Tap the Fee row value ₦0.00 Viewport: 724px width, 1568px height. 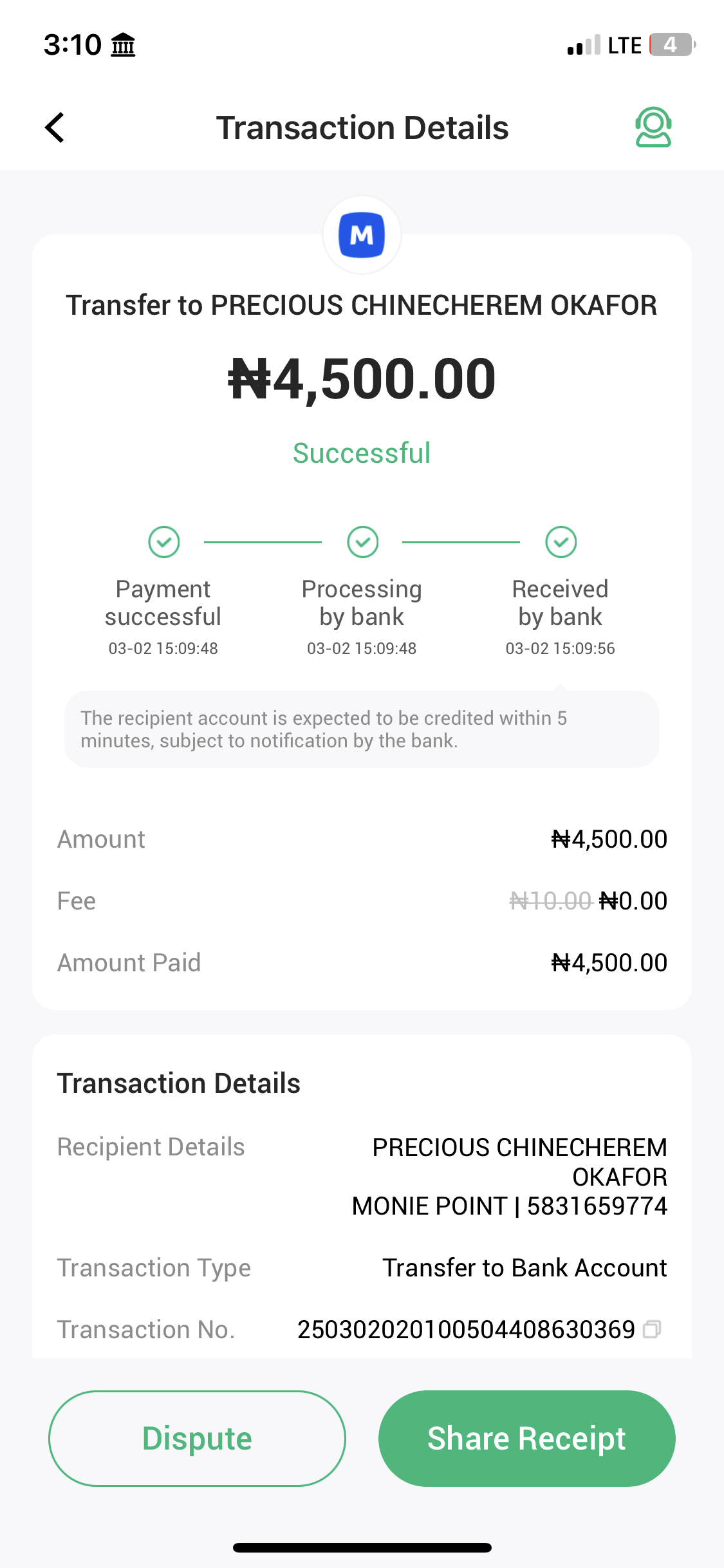click(x=633, y=901)
